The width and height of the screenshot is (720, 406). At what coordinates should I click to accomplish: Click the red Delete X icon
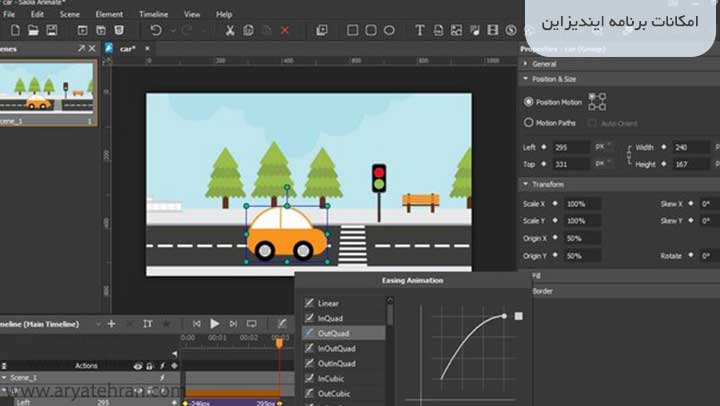[285, 31]
